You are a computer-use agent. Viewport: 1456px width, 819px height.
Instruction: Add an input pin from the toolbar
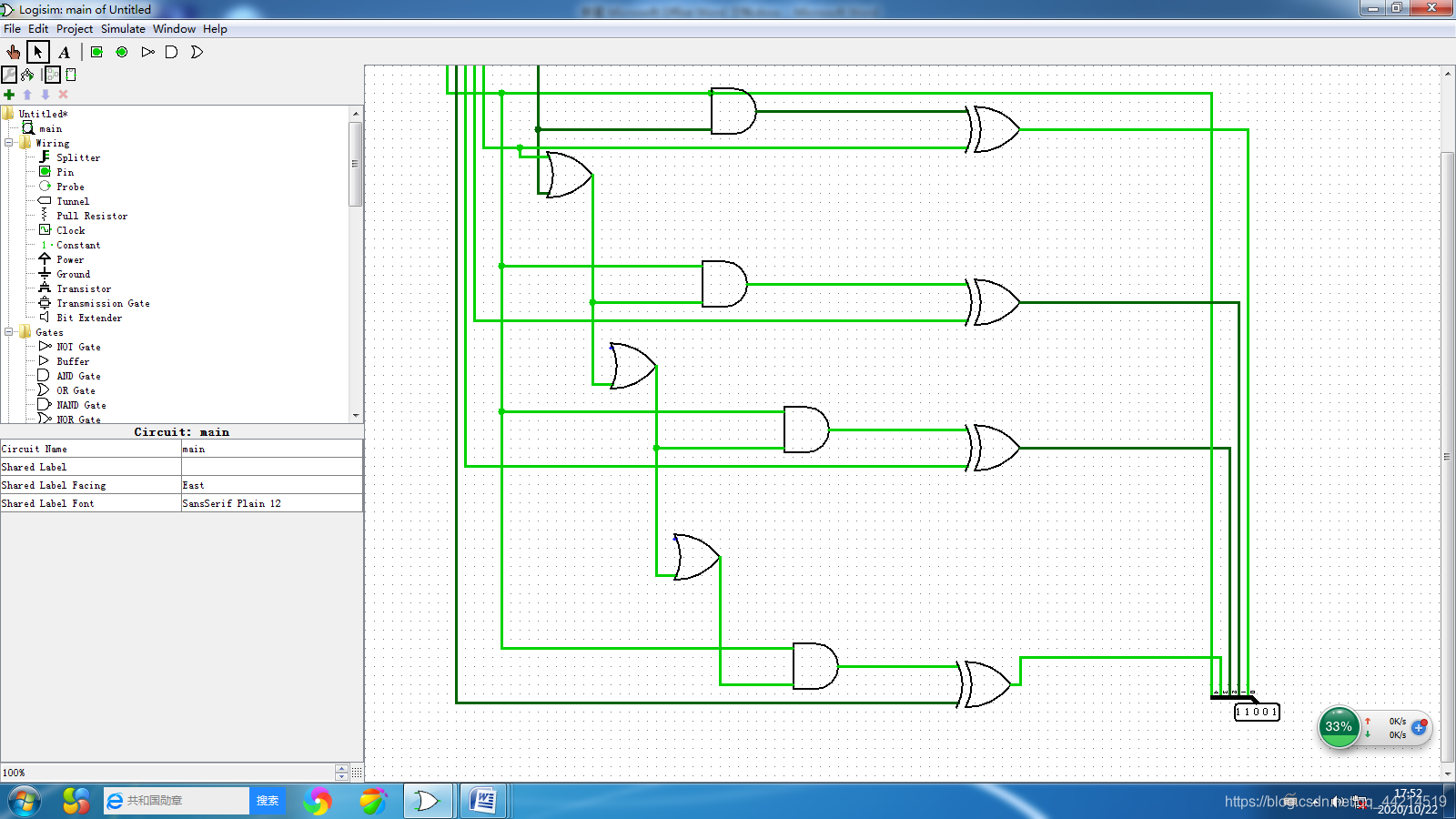[96, 52]
